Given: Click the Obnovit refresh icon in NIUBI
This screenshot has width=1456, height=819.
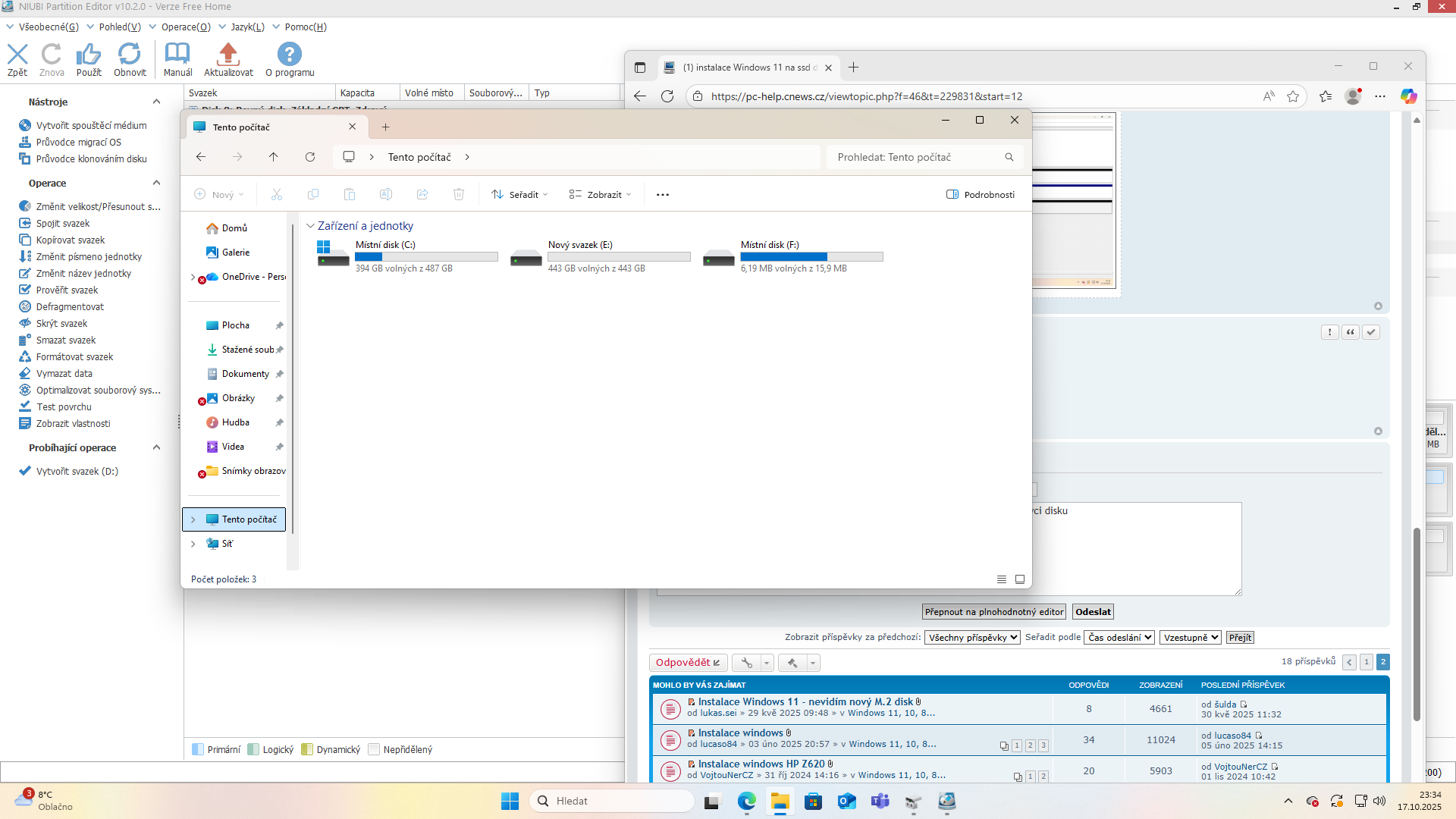Looking at the screenshot, I should pyautogui.click(x=130, y=55).
